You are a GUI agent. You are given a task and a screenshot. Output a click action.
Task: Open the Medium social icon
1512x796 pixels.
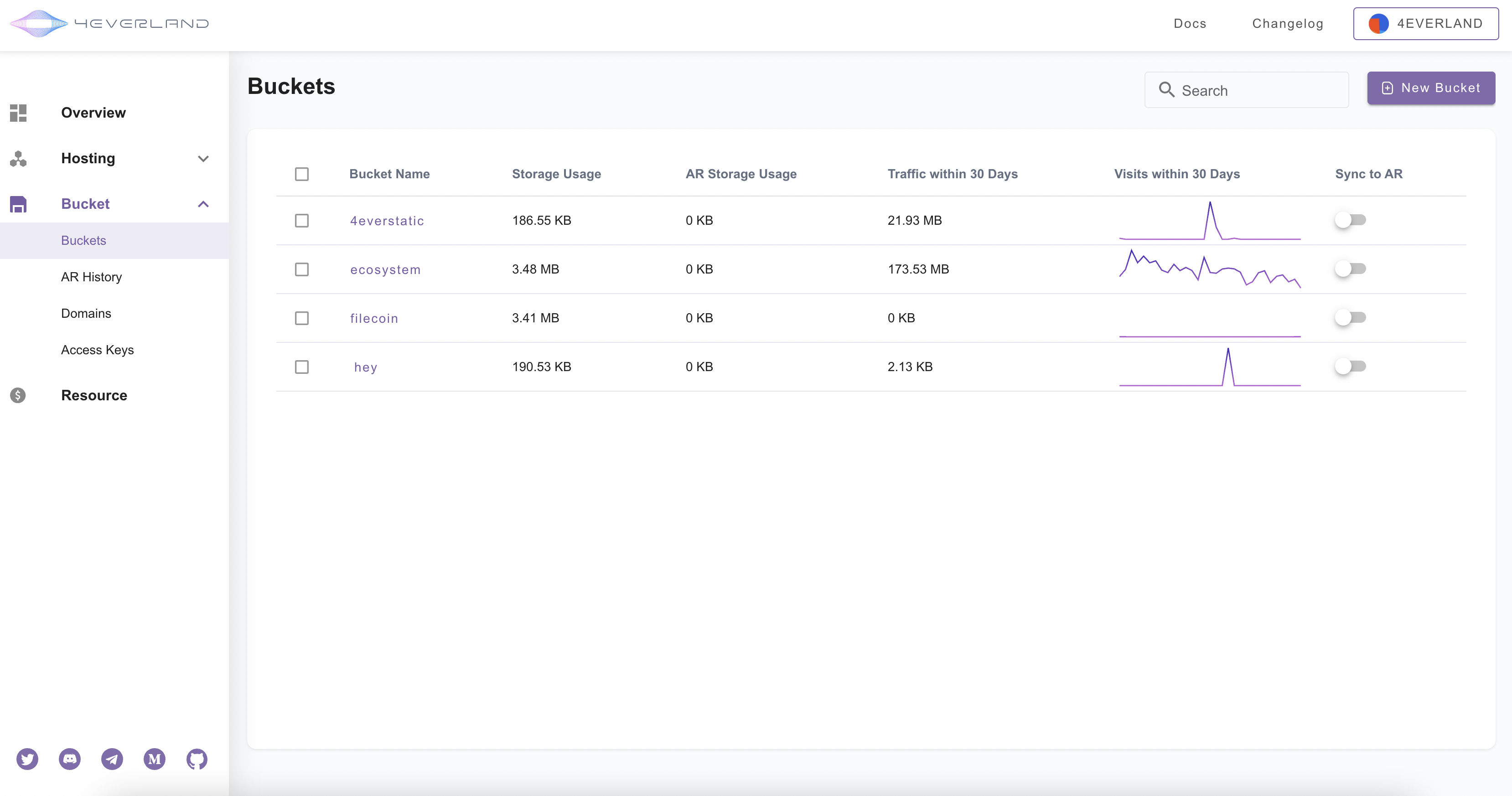pos(155,759)
